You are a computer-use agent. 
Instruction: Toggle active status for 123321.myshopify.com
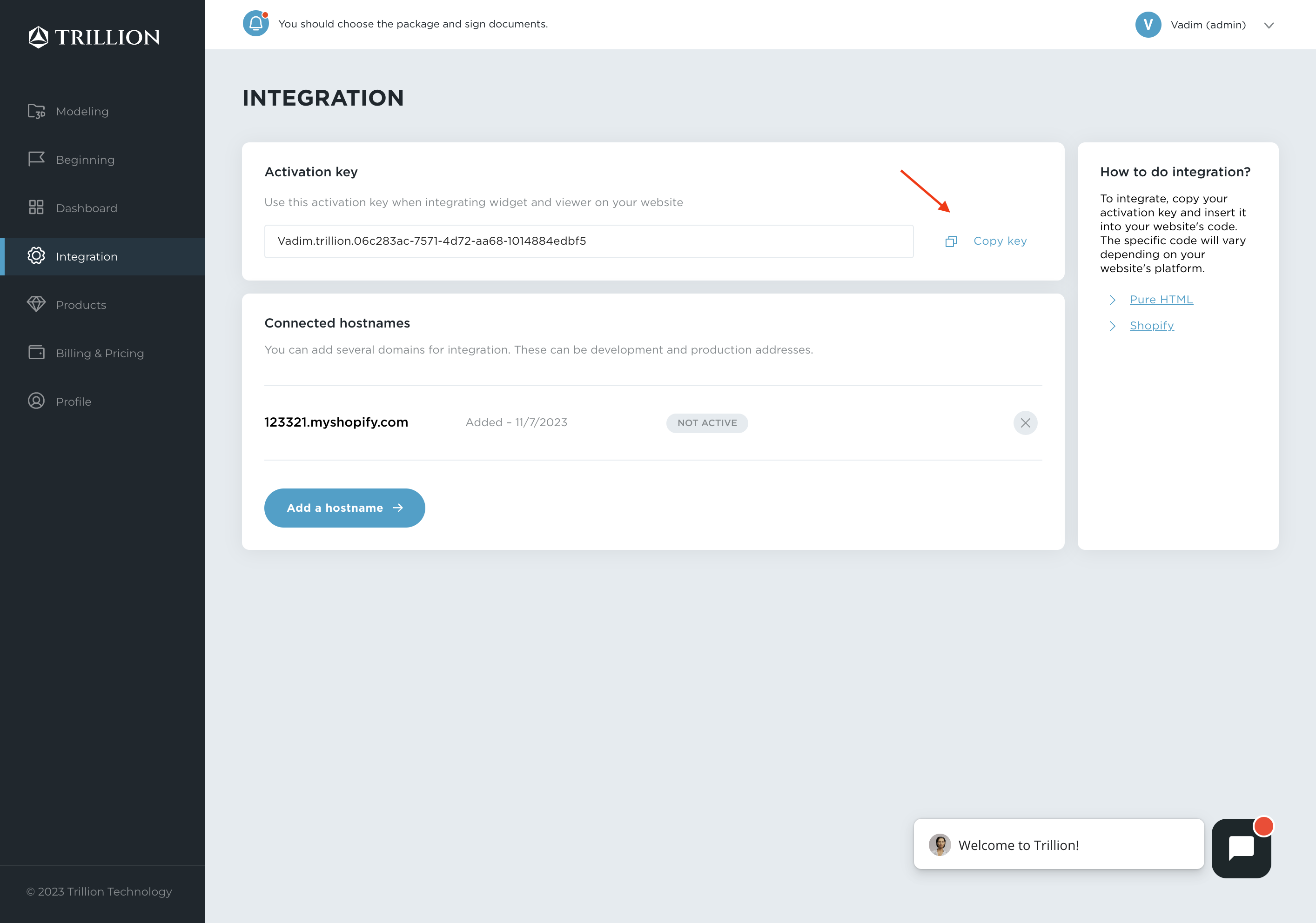click(707, 423)
